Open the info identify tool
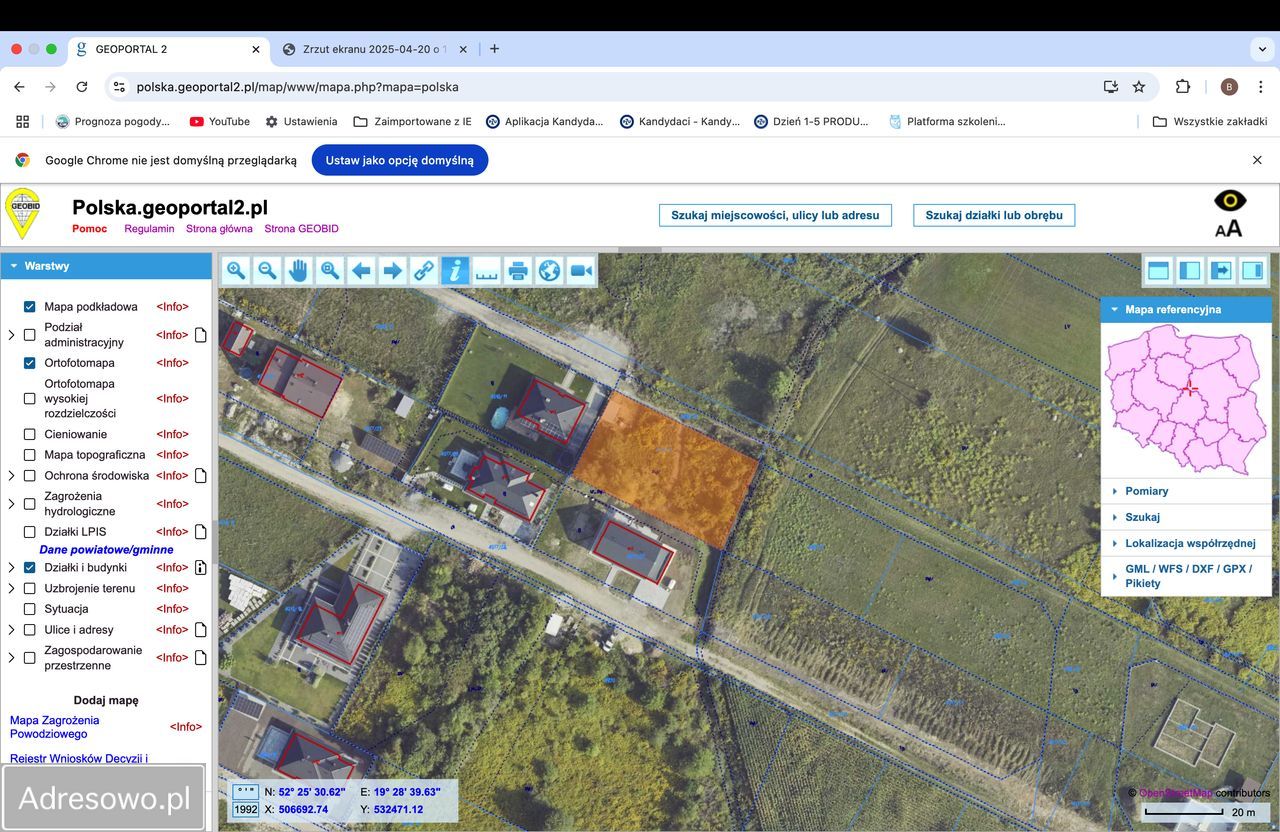The width and height of the screenshot is (1280, 832). coord(455,270)
